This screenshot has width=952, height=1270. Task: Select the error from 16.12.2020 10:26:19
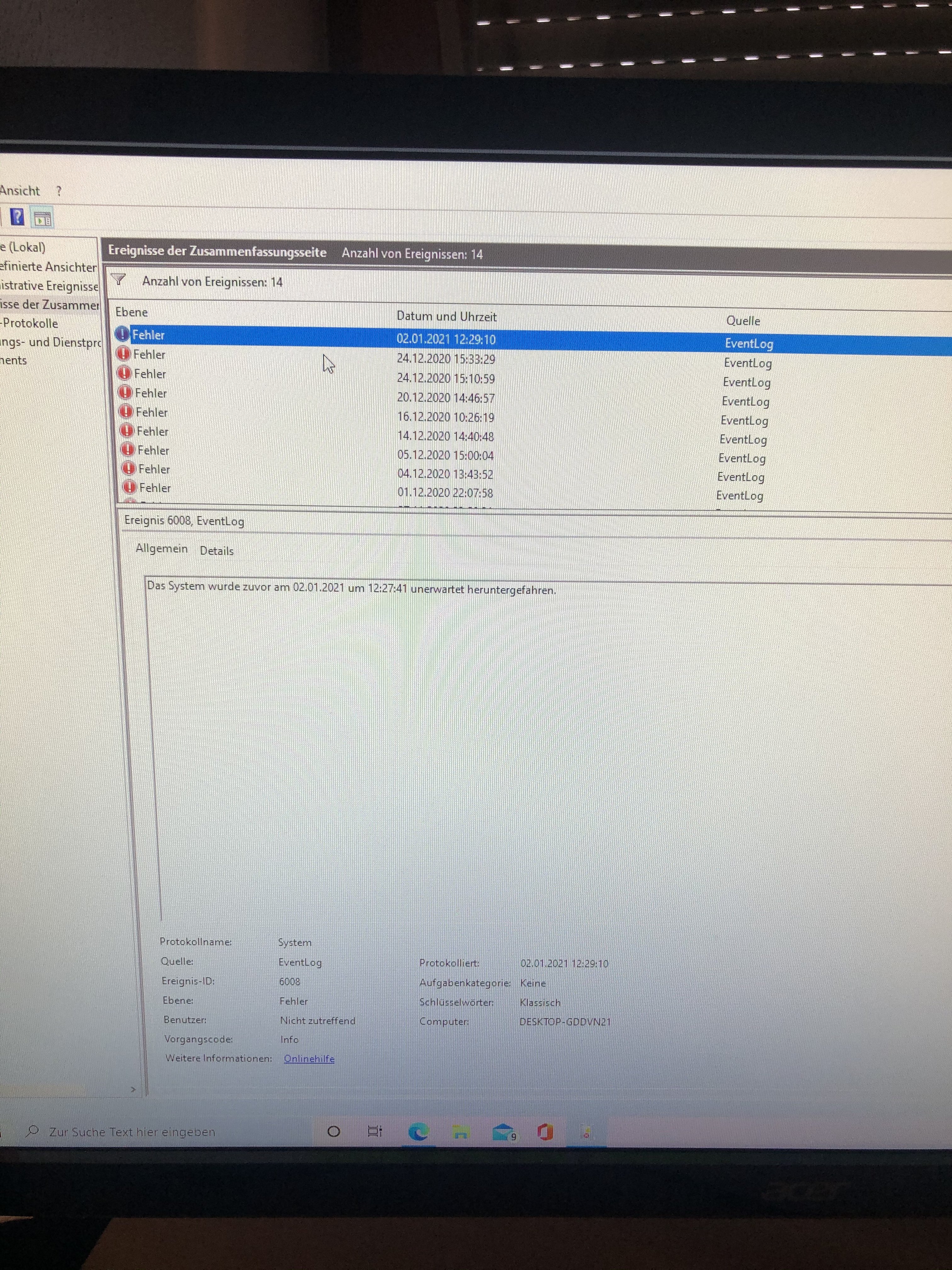445,417
